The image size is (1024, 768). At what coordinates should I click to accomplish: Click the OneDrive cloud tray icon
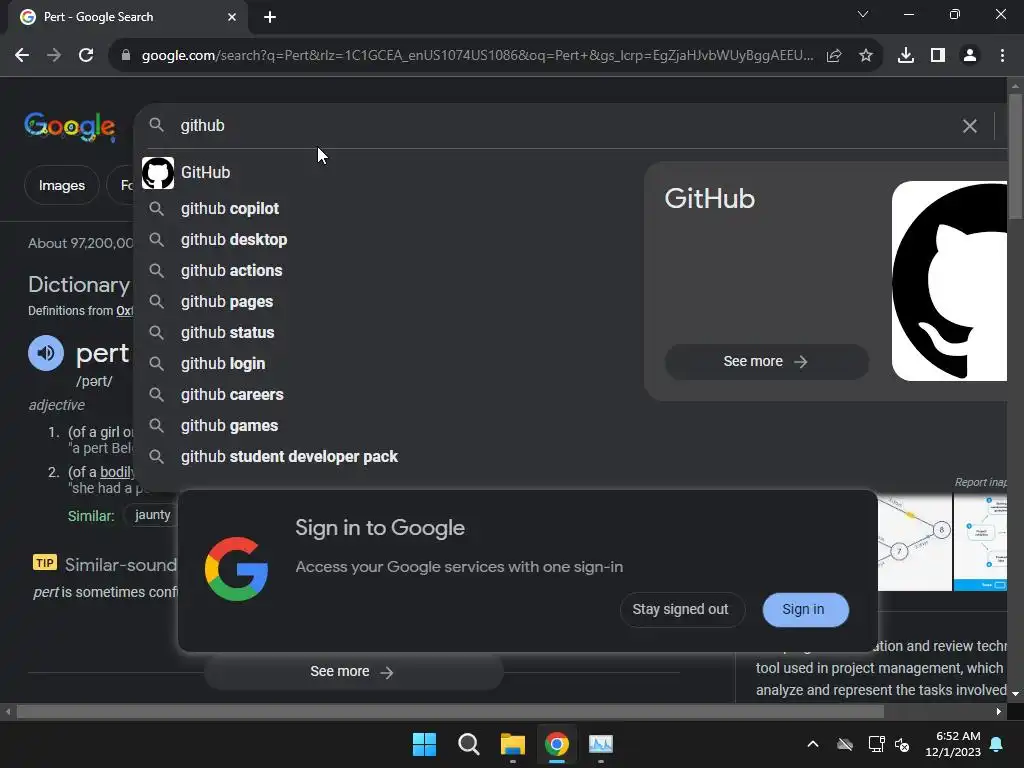[845, 744]
